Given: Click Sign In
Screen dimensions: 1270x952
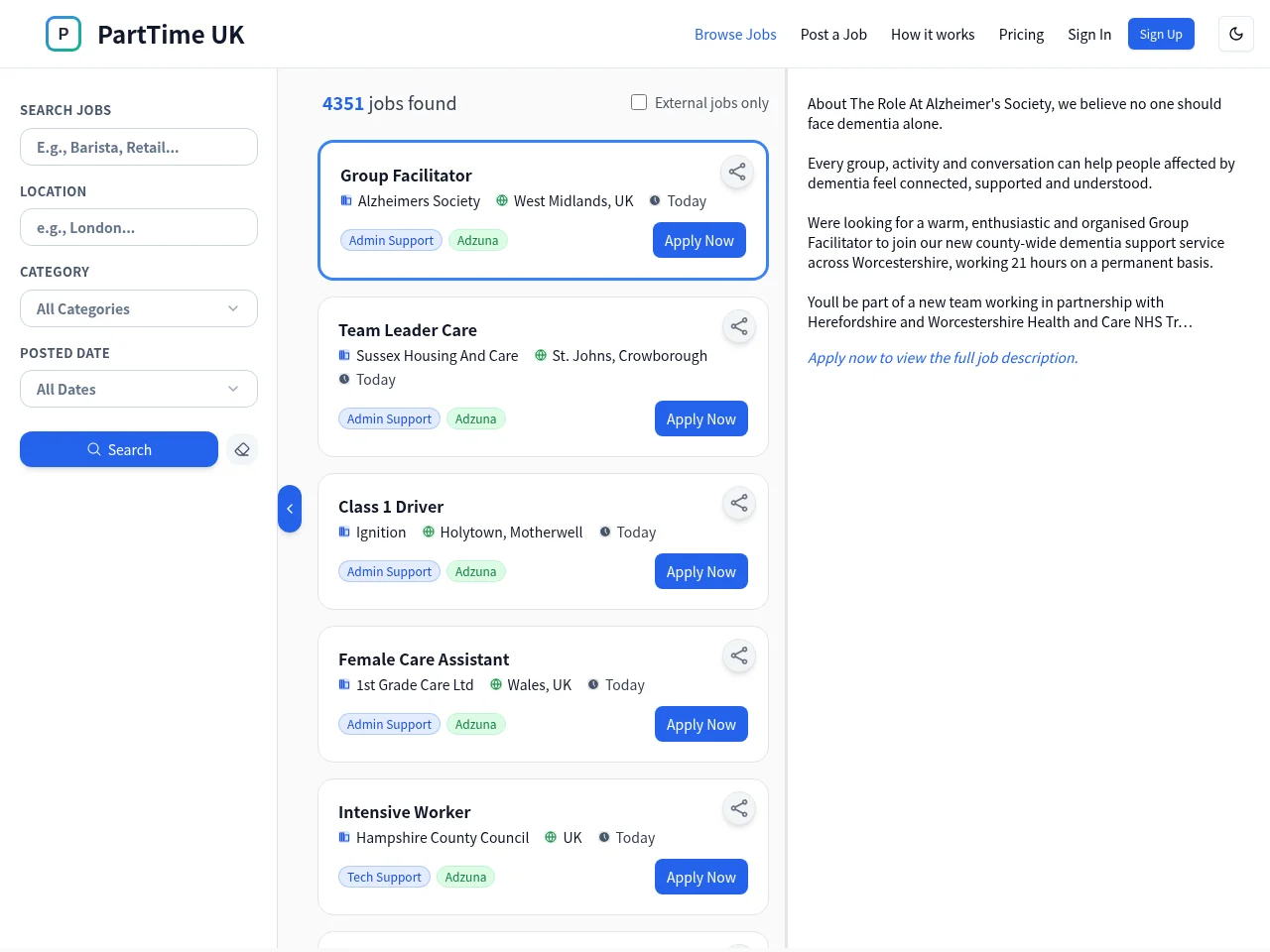Looking at the screenshot, I should [x=1089, y=34].
